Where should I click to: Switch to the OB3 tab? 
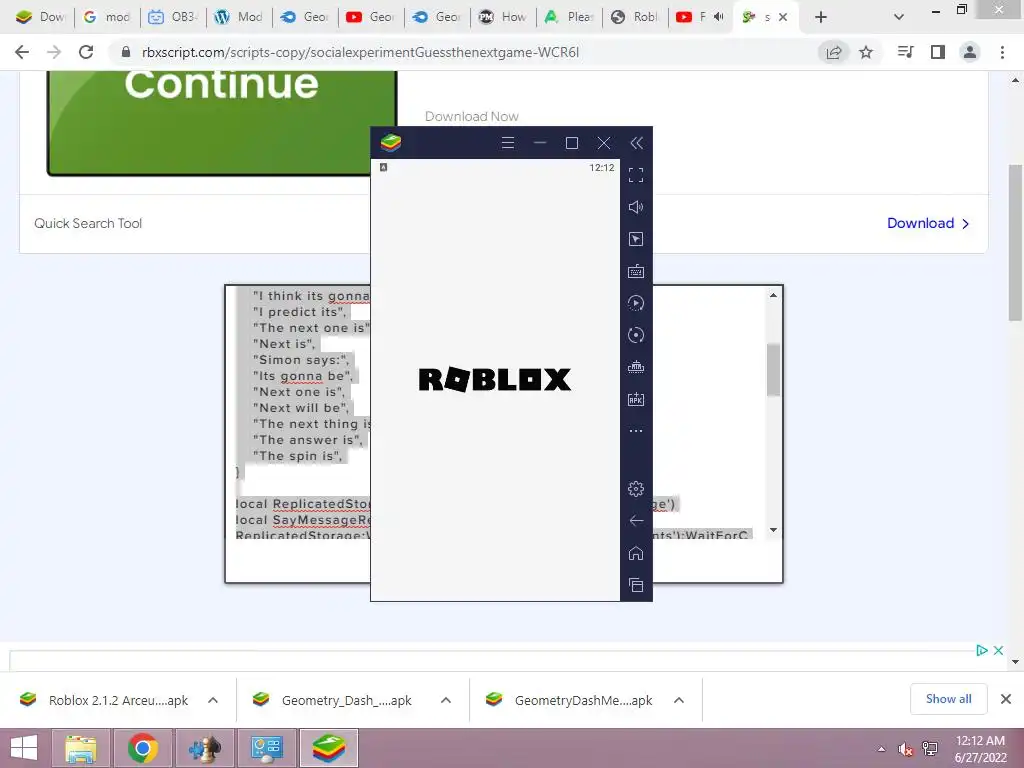pyautogui.click(x=172, y=17)
